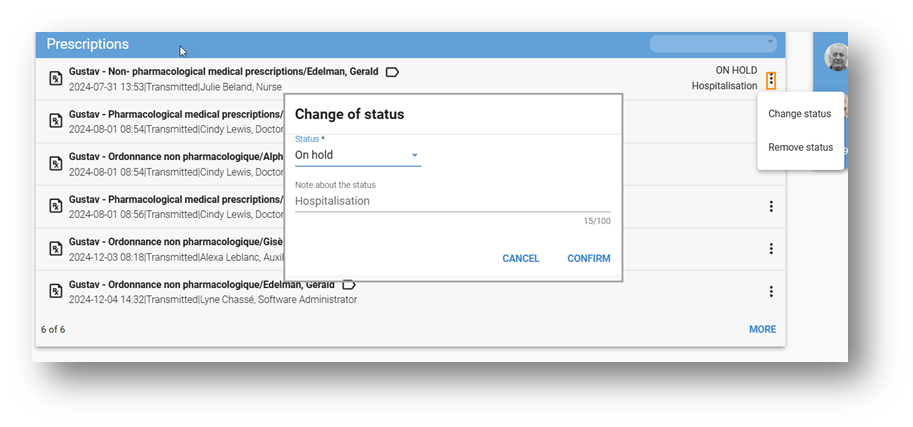This screenshot has width=913, height=427.
Task: Choose Remove status from the context menu
Action: coord(800,147)
